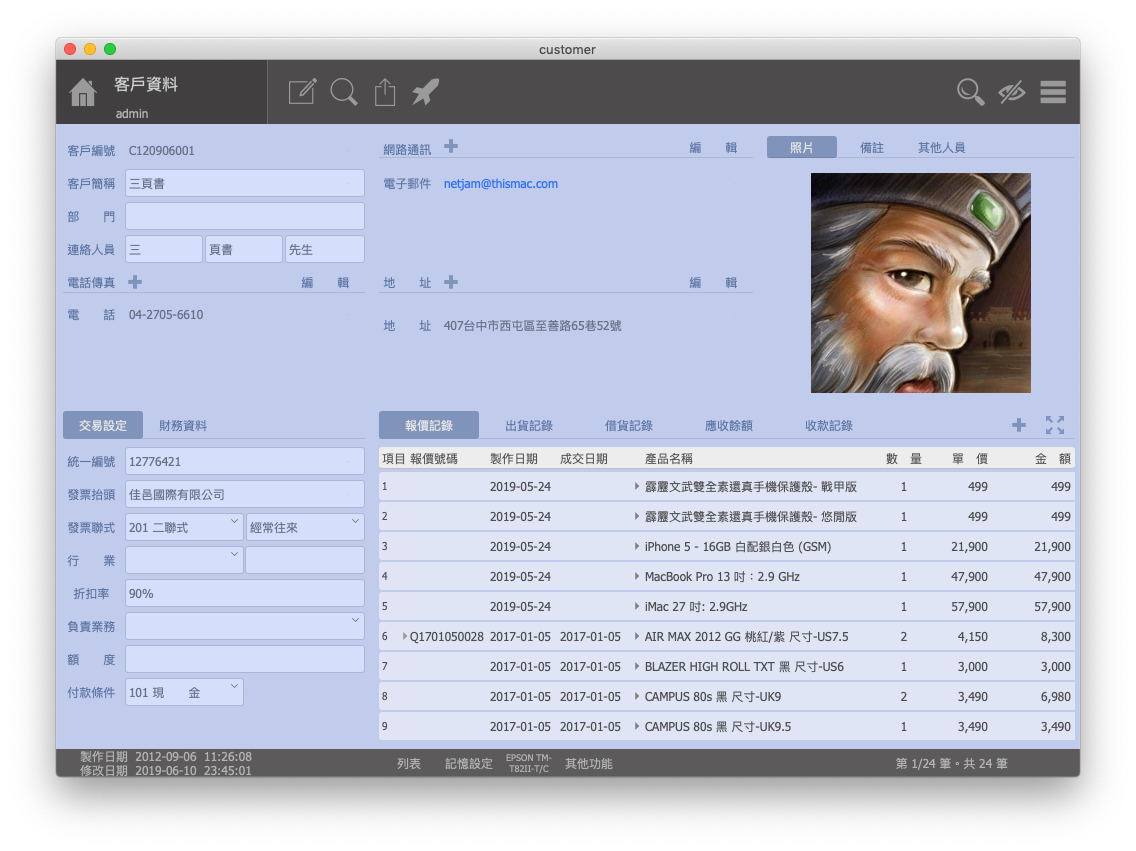Add a new 網路通訊 entry with plus

click(451, 147)
